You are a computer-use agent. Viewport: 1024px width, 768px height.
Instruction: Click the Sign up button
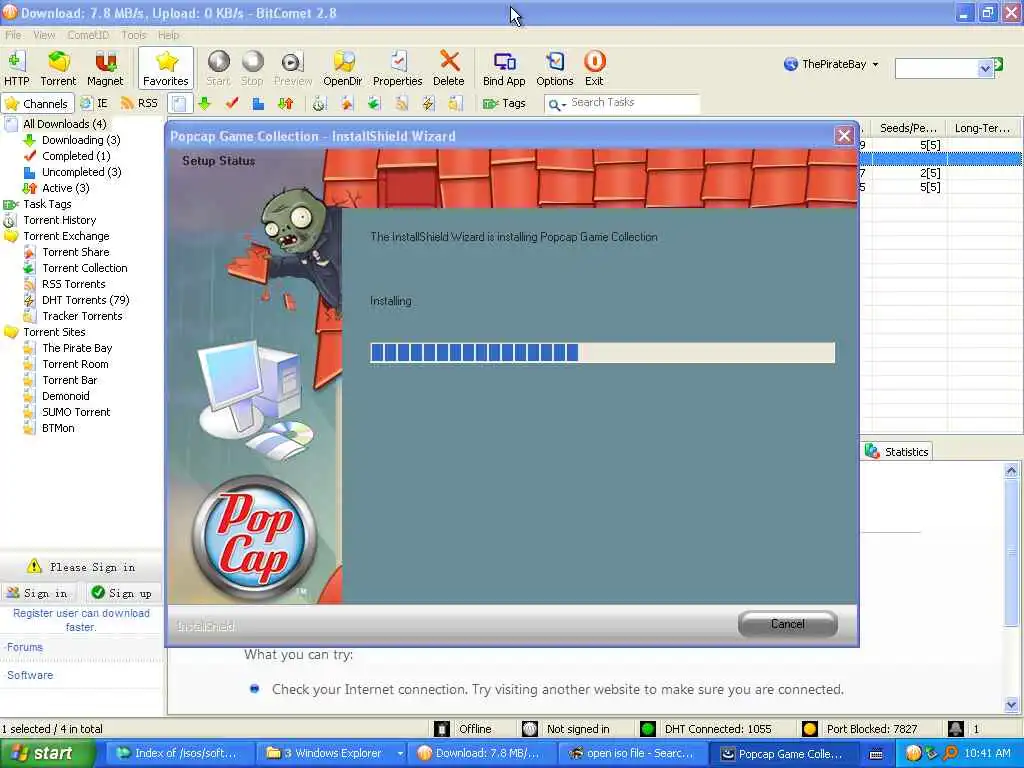121,593
